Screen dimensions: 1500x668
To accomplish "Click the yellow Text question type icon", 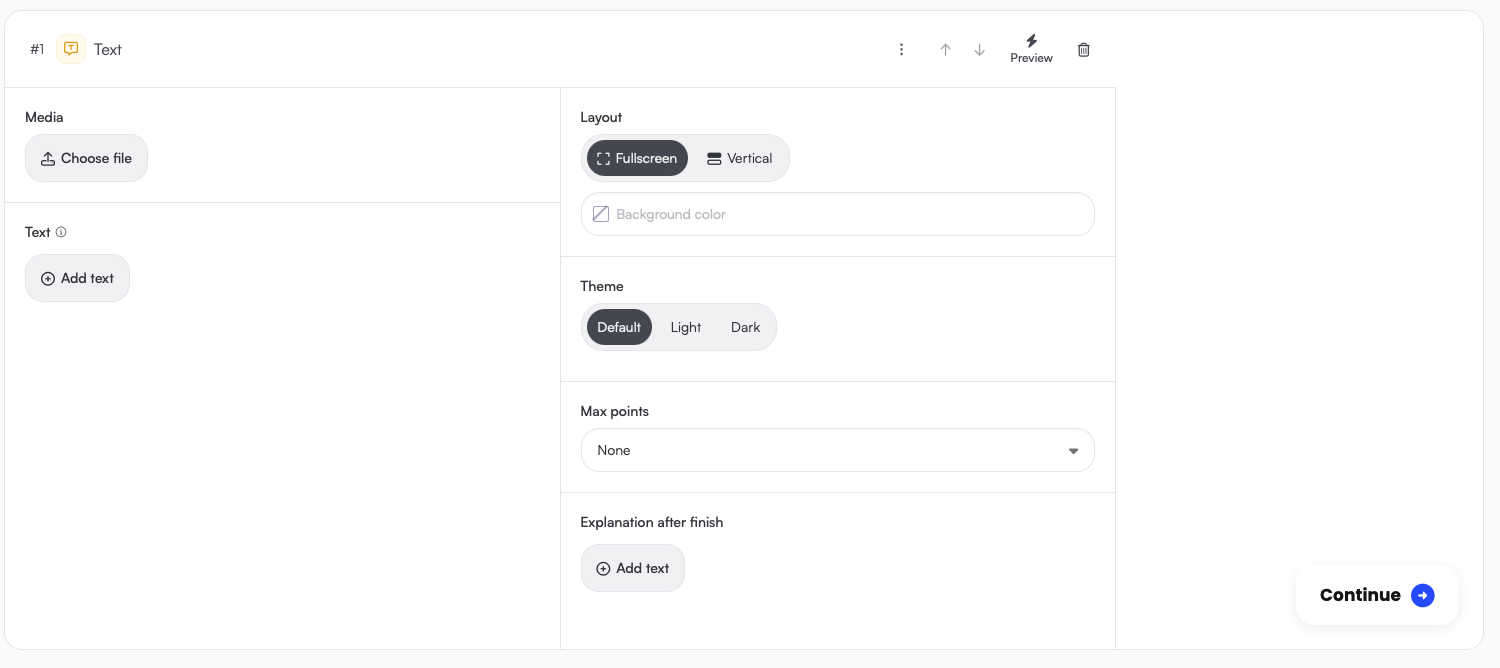I will coord(71,49).
